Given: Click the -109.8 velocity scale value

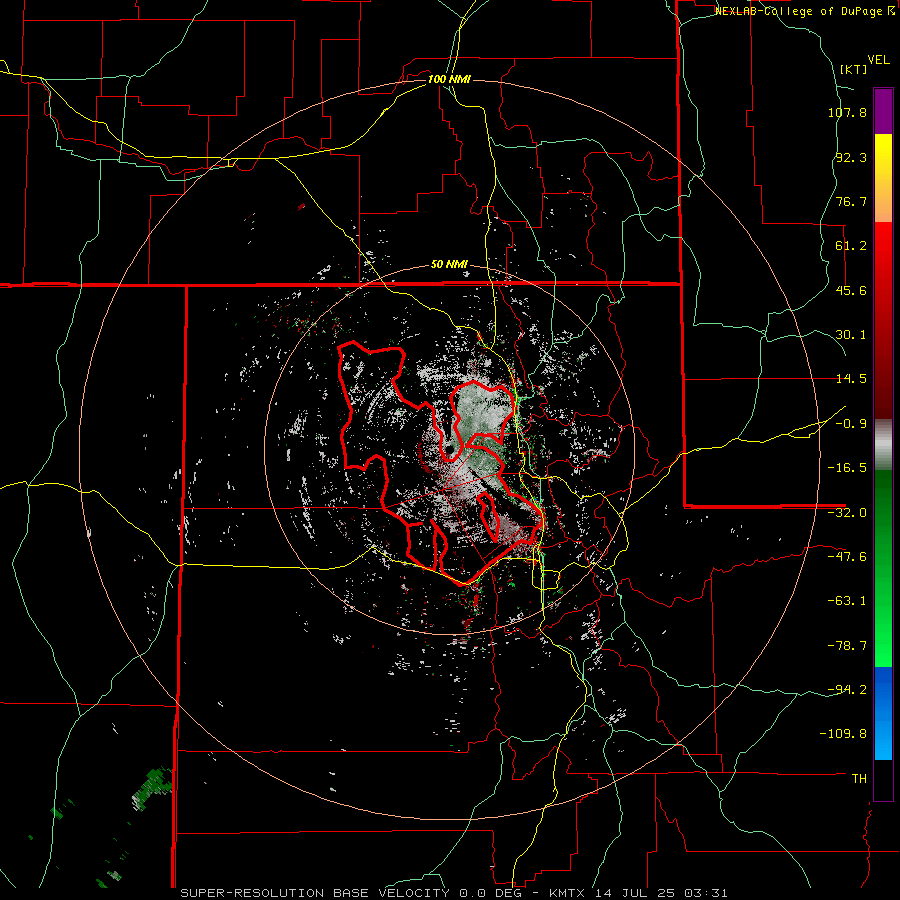Looking at the screenshot, I should 843,734.
